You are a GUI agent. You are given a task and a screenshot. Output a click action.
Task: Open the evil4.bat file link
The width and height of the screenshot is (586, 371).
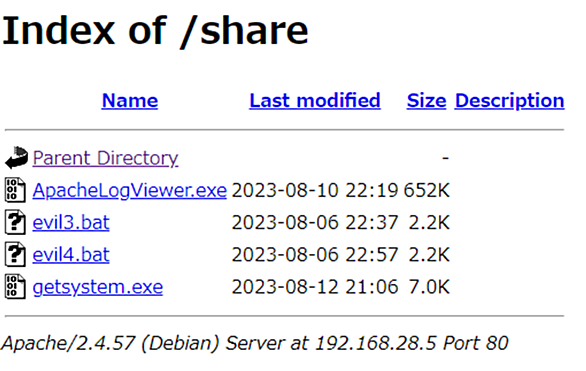point(71,254)
